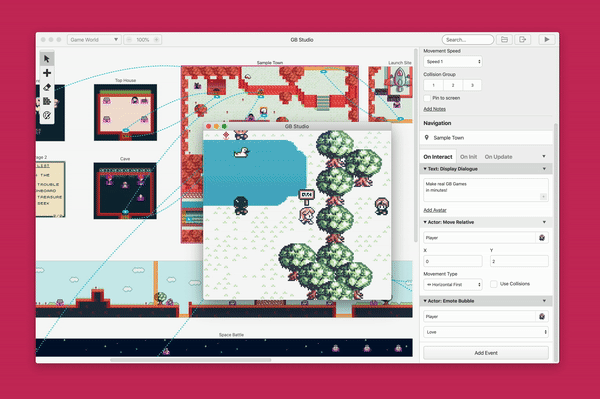Pick the Collisions brick tool
Image resolution: width=600 pixels, height=399 pixels.
47,101
